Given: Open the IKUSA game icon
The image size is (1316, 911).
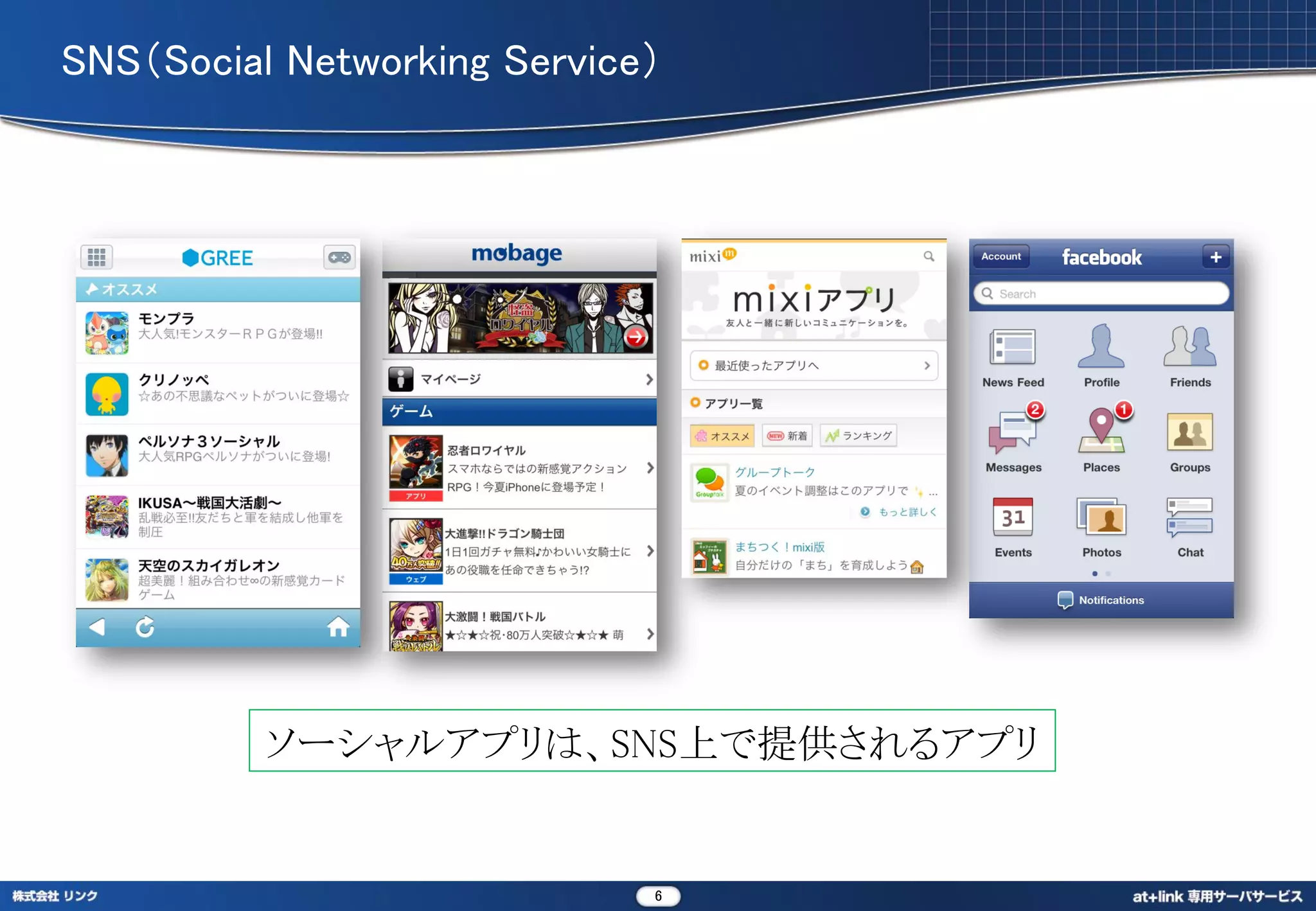Looking at the screenshot, I should click(x=107, y=517).
